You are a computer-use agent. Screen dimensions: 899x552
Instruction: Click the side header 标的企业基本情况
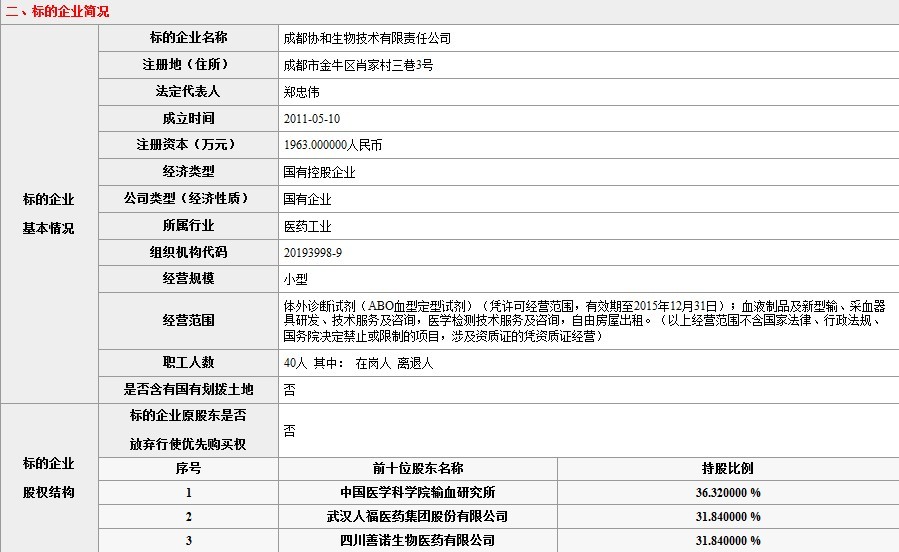point(49,214)
